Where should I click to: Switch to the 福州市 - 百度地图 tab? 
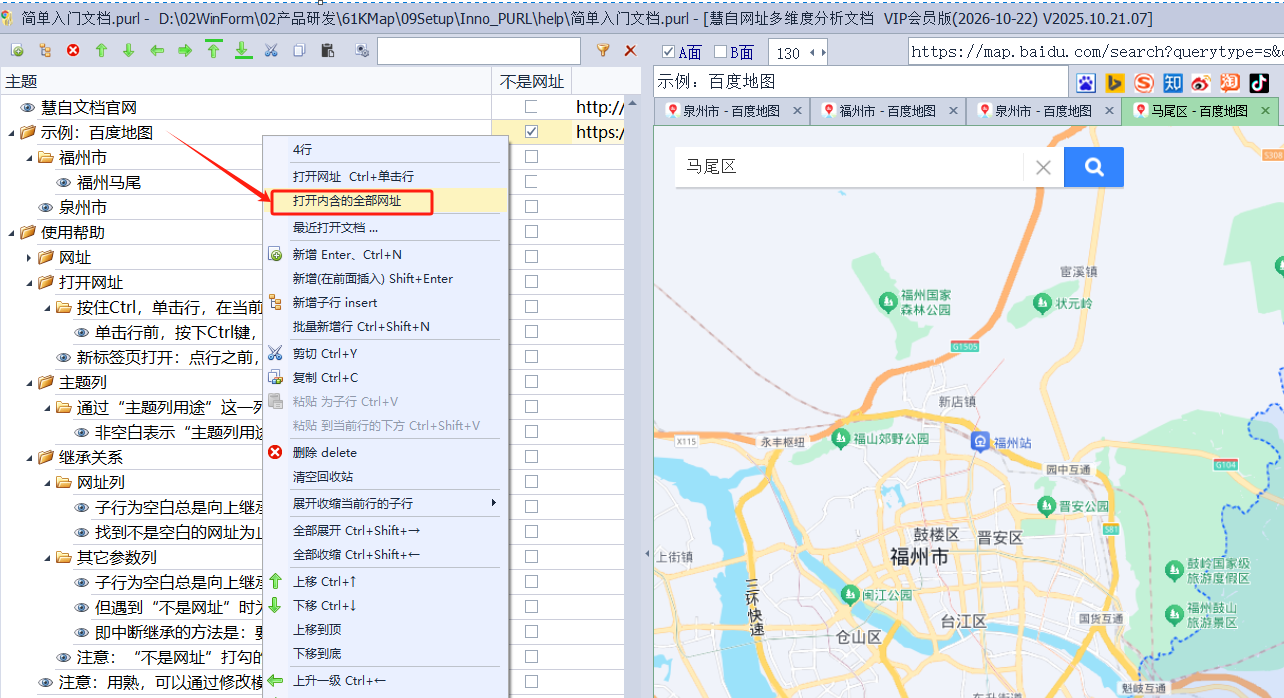point(886,111)
